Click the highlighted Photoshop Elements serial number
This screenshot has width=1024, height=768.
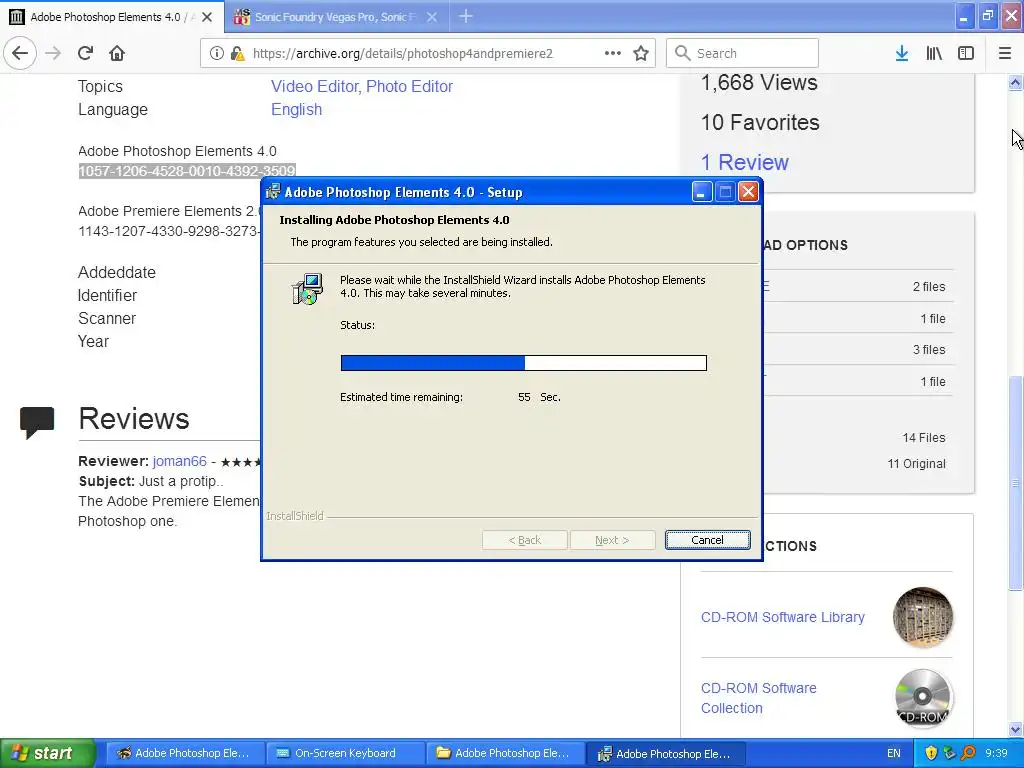187,171
